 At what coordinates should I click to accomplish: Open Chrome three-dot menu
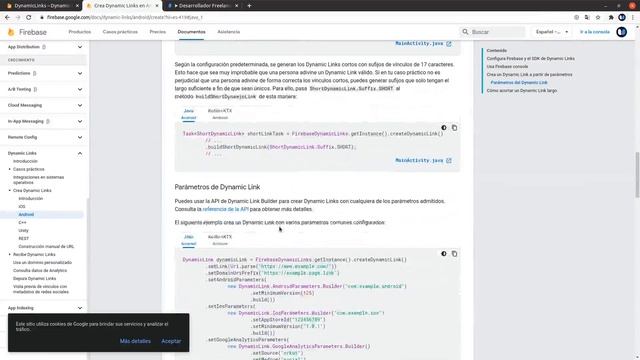click(633, 17)
